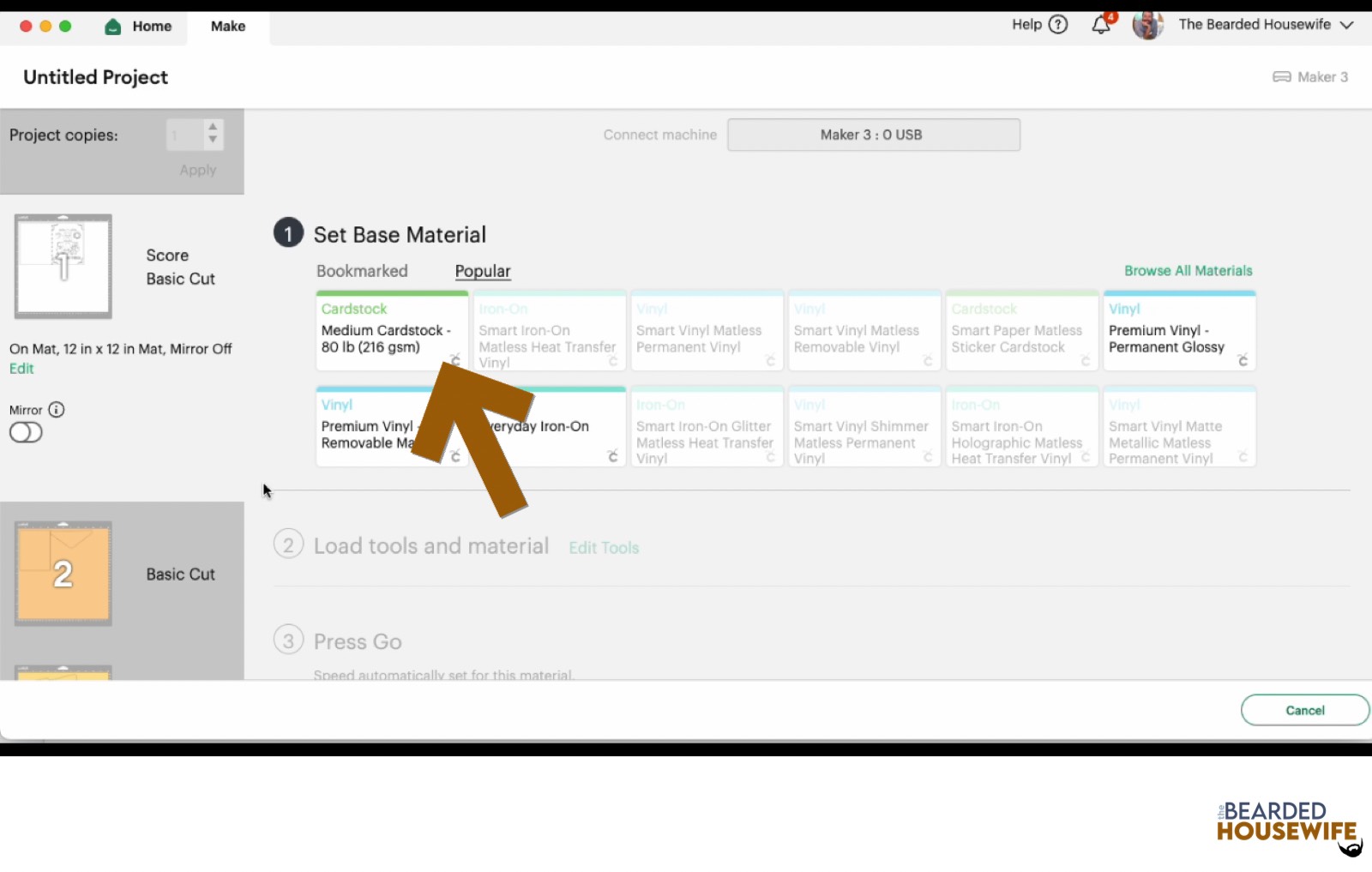Click Cricut icon on Everyday Iron-On card
The height and width of the screenshot is (872, 1372).
pos(613,456)
